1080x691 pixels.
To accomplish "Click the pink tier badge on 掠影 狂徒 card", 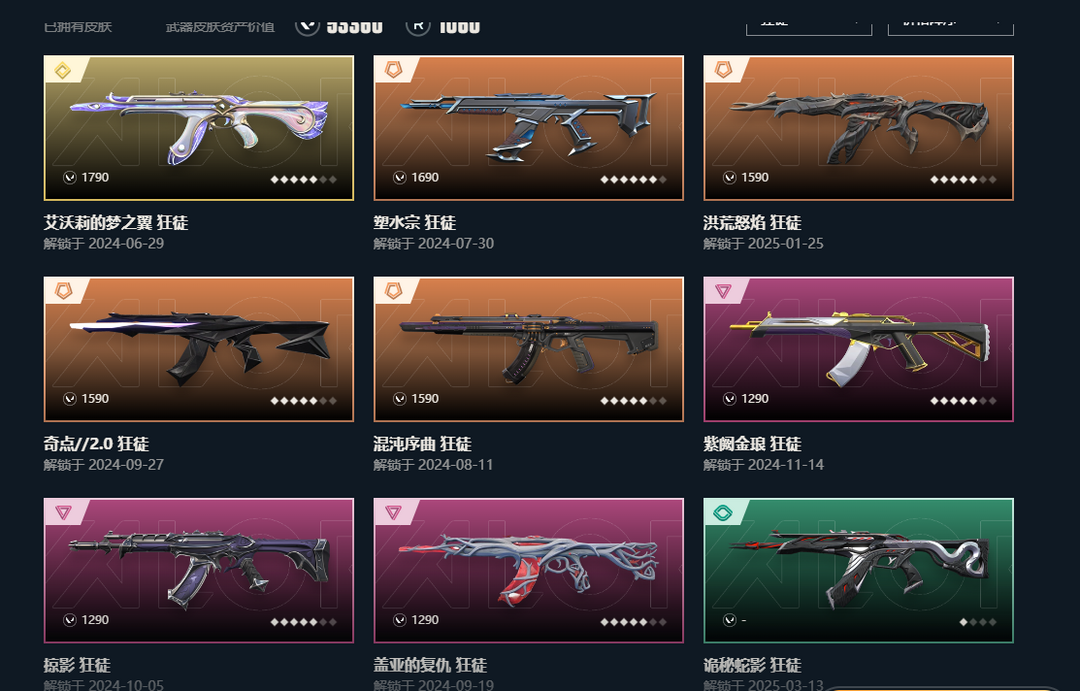I will click(63, 513).
